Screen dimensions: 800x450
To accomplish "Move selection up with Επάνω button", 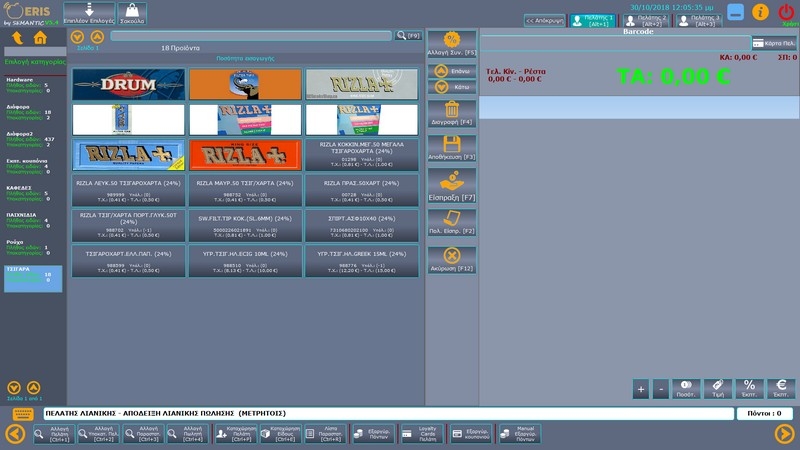I will 452,71.
